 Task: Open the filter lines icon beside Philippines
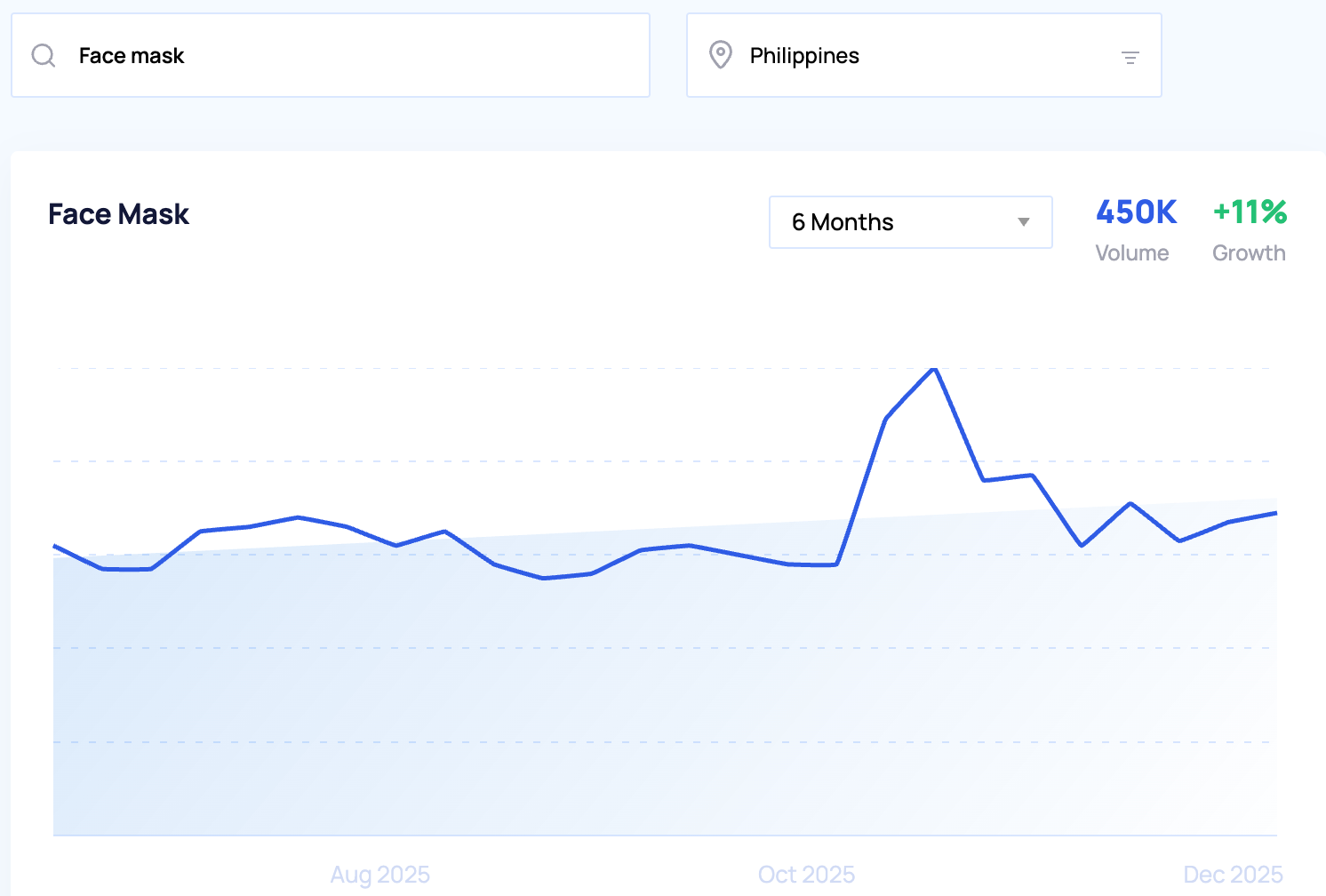click(x=1130, y=58)
